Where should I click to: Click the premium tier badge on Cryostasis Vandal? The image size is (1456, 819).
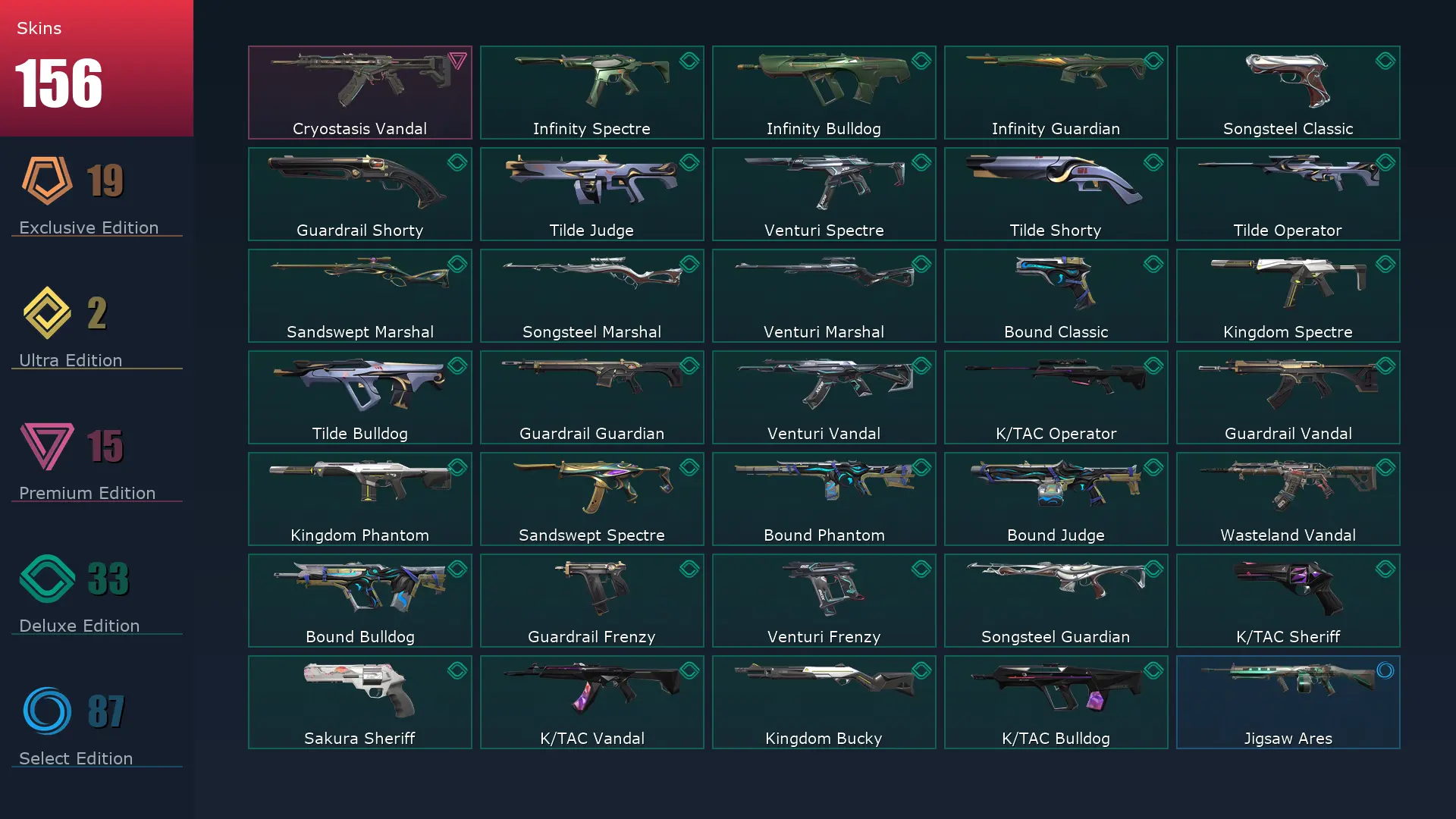pos(457,61)
